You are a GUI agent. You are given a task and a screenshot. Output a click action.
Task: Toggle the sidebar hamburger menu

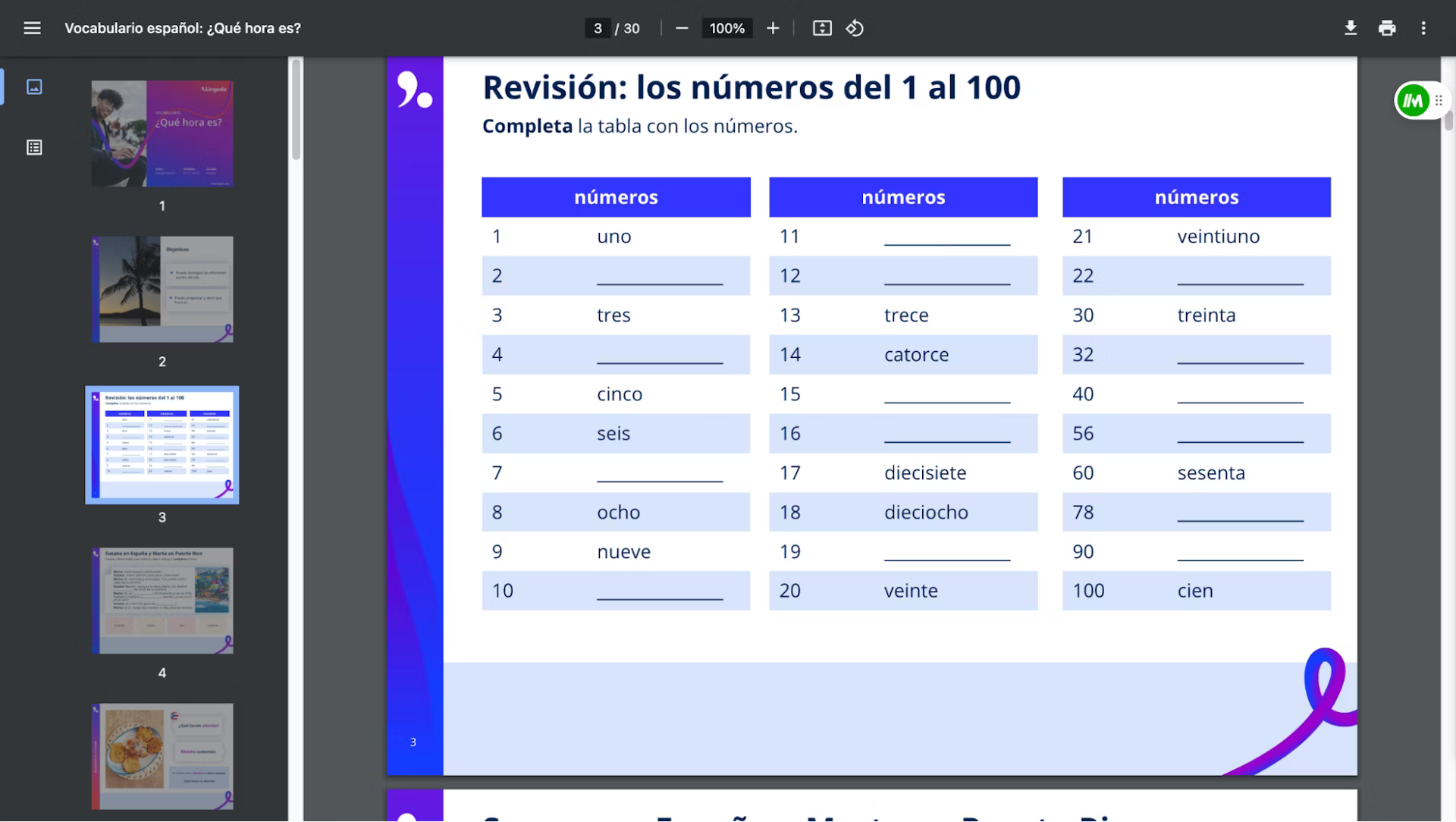click(x=32, y=28)
